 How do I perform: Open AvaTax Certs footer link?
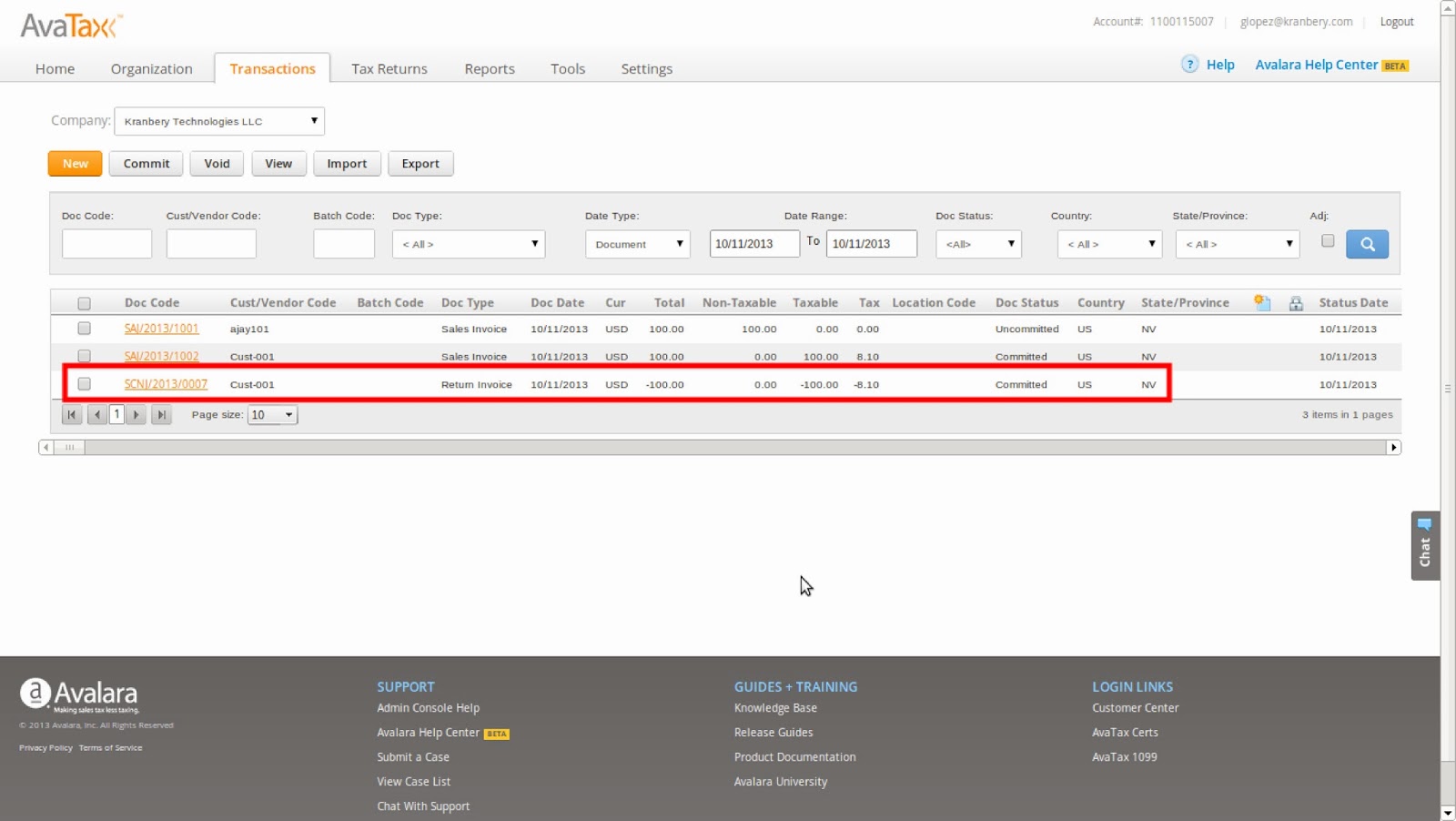[1125, 733]
